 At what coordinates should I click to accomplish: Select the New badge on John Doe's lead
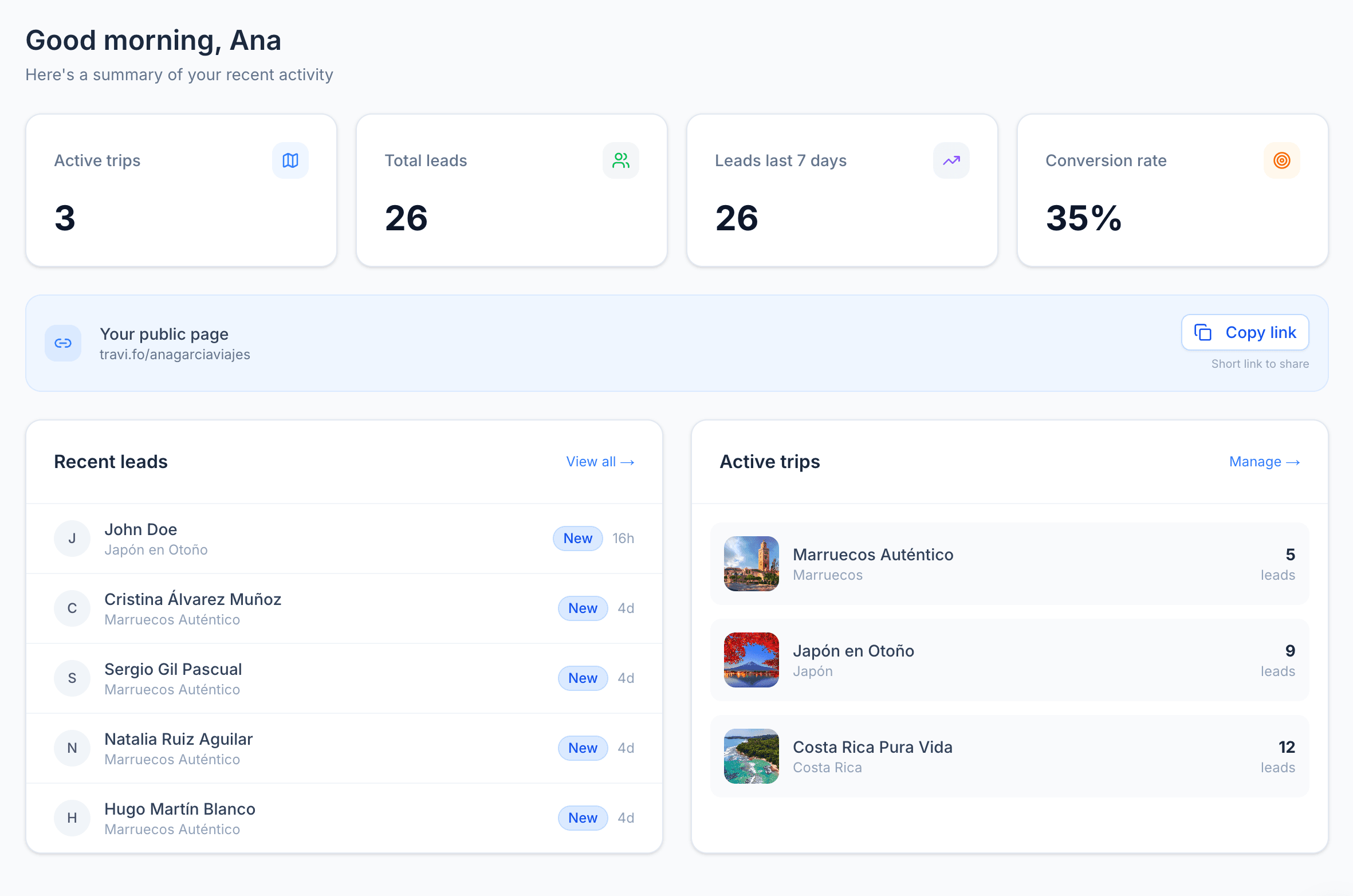(577, 538)
